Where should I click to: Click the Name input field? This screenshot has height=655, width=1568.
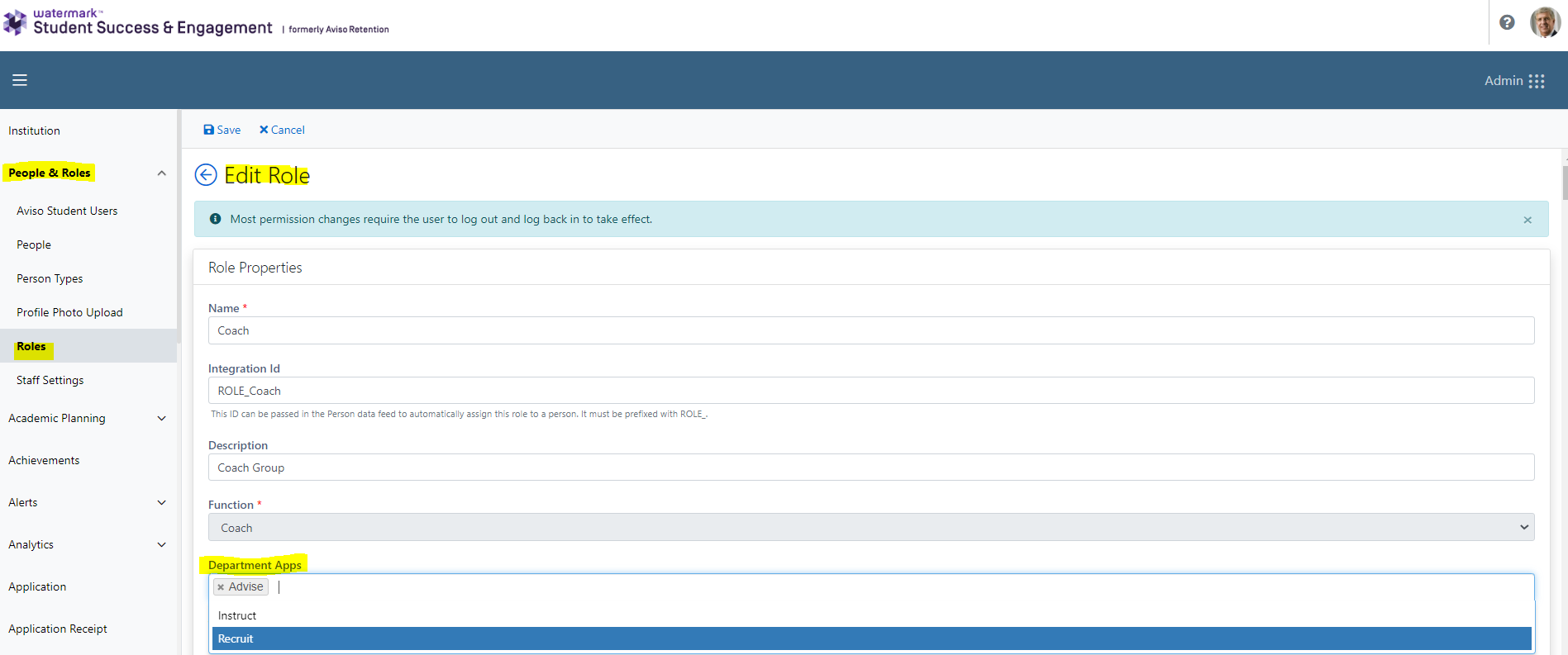871,330
